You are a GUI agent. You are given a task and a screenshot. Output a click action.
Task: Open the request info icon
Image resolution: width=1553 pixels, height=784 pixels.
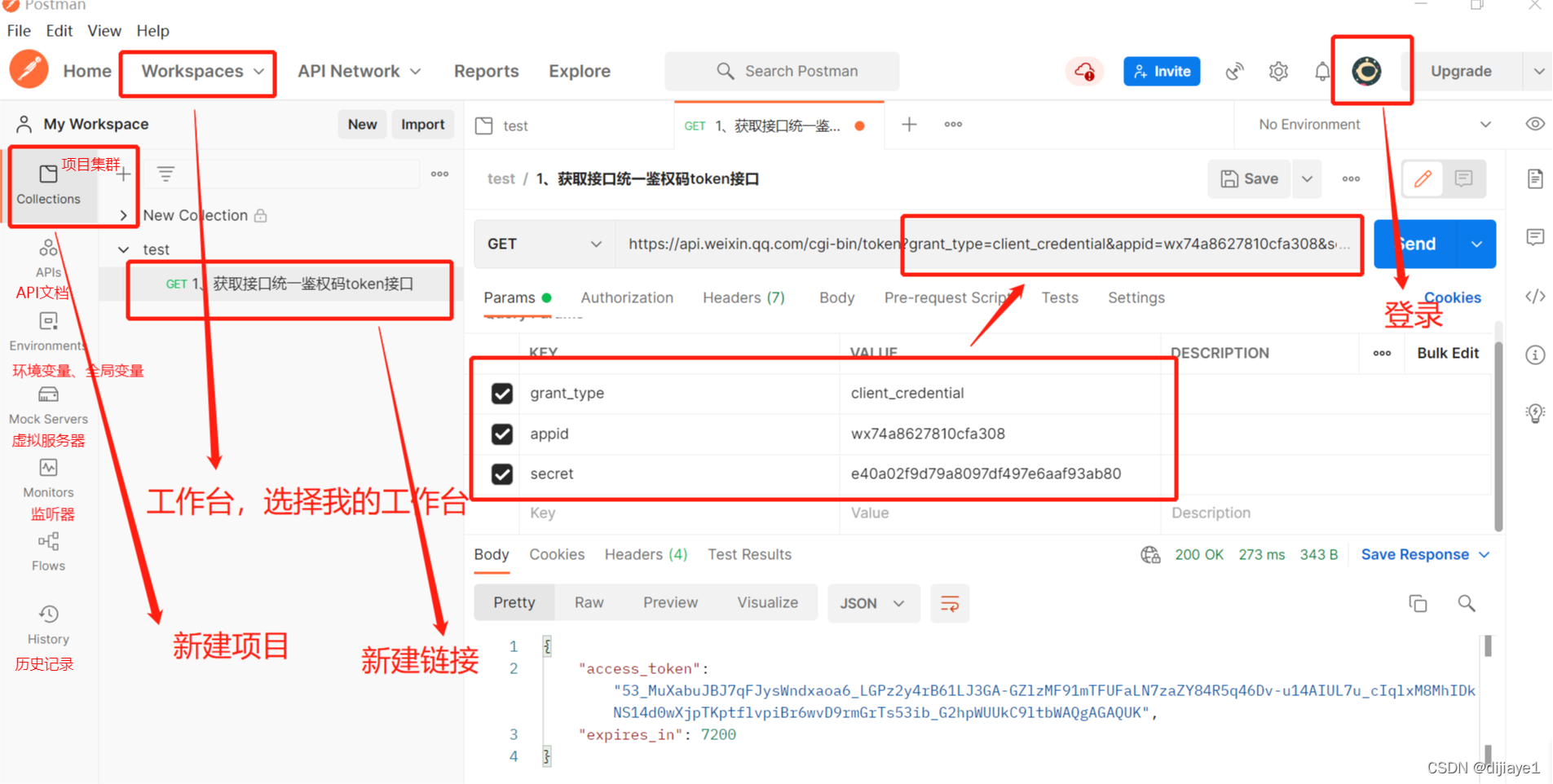1535,355
